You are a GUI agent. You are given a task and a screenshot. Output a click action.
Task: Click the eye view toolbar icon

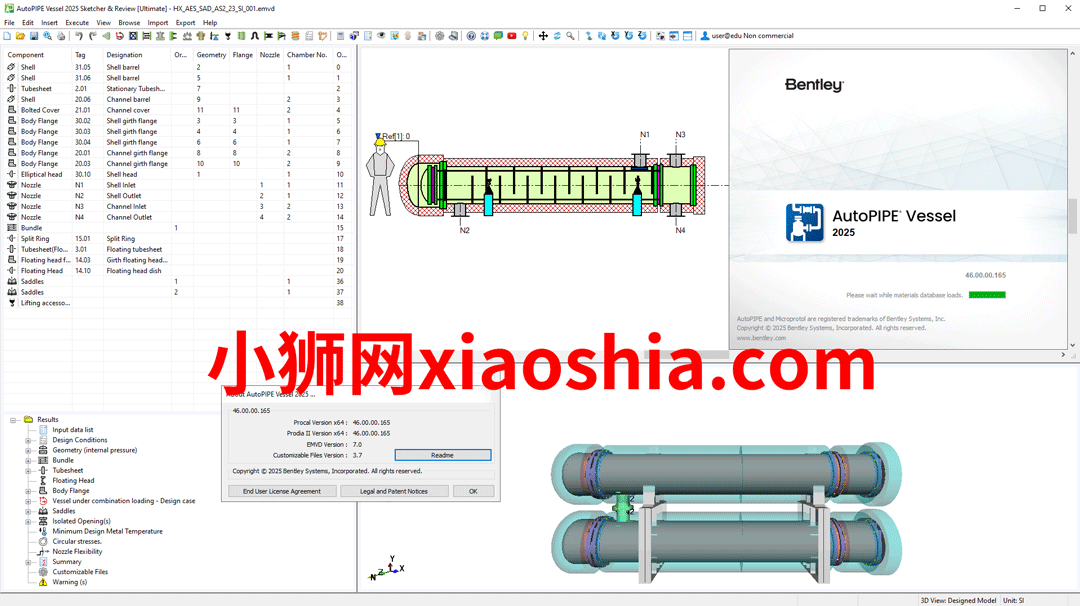pyautogui.click(x=381, y=36)
